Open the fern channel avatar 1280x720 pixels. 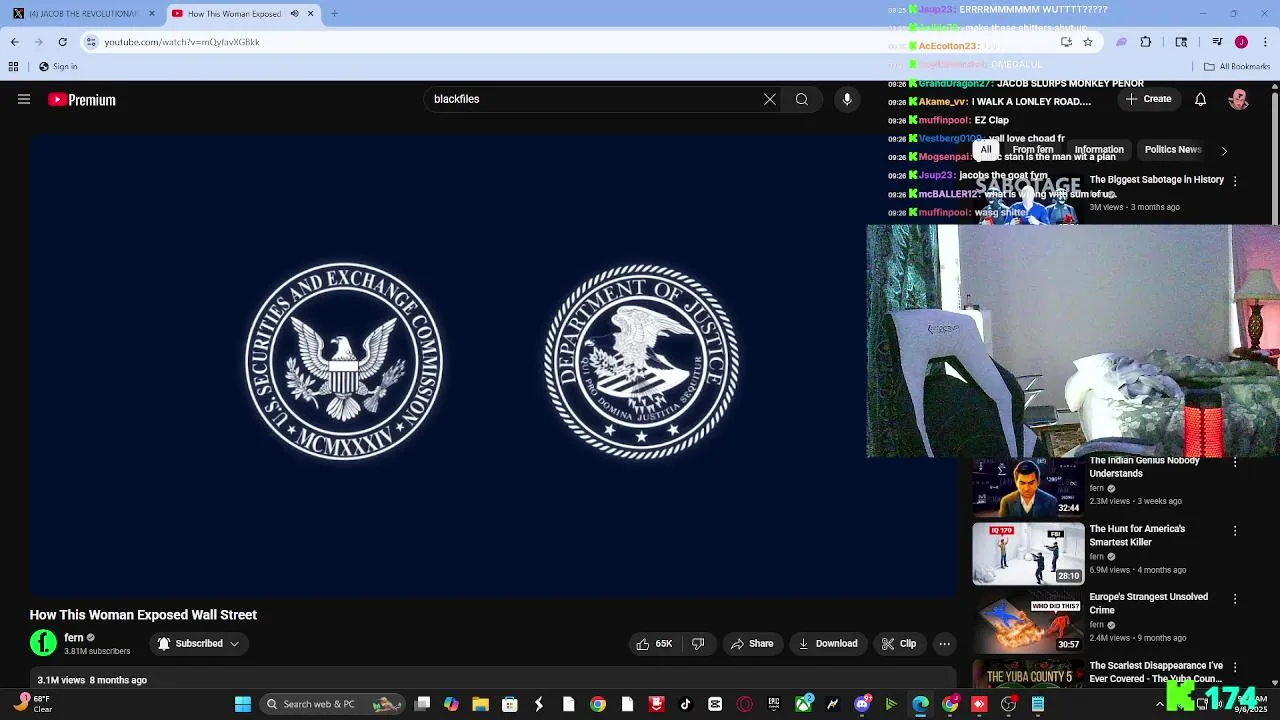point(43,643)
